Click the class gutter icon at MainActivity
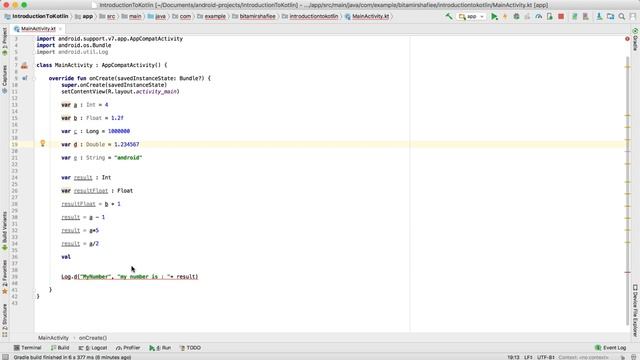The image size is (640, 360). (x=24, y=65)
